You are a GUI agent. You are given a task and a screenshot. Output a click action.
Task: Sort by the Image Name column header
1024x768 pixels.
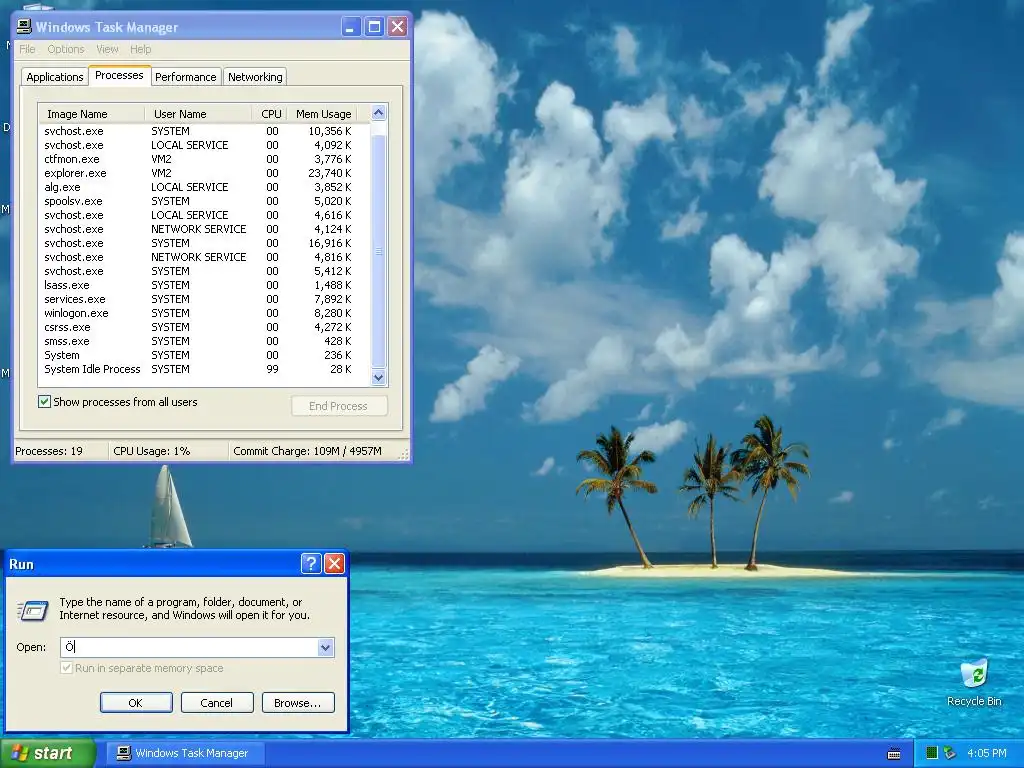tap(91, 114)
